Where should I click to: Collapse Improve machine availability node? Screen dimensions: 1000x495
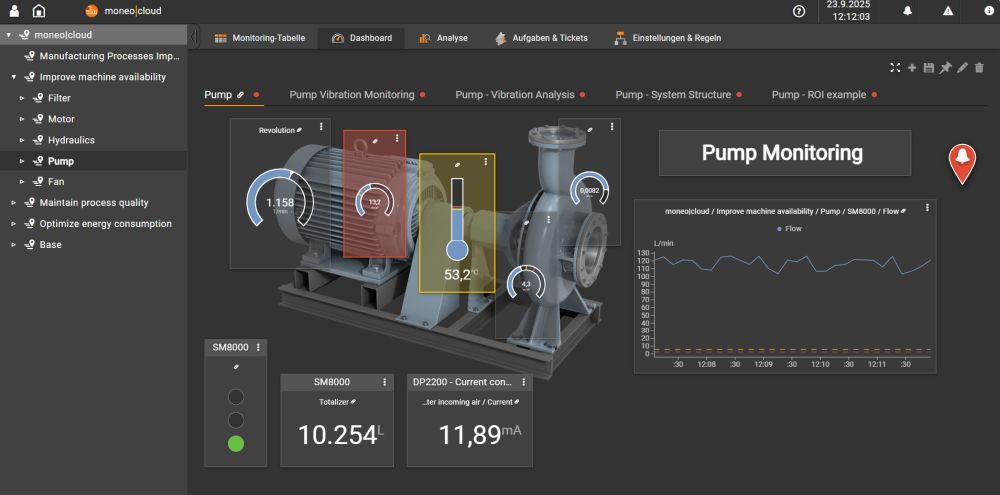14,77
